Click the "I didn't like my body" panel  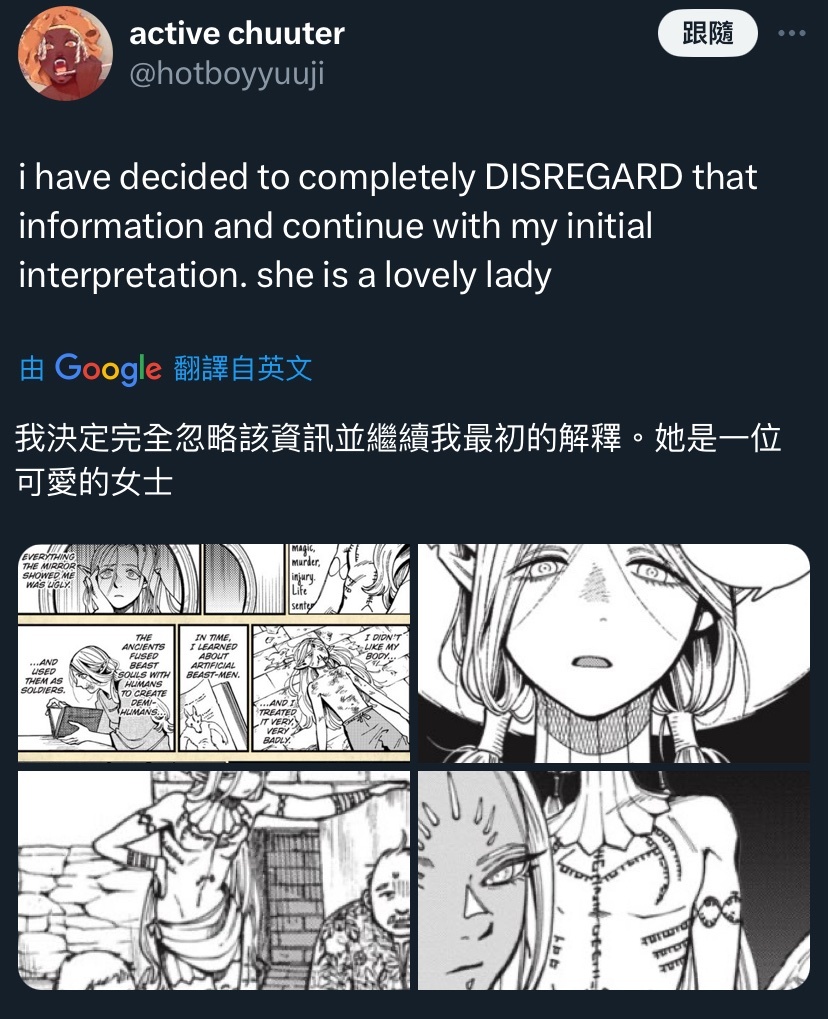click(331, 688)
